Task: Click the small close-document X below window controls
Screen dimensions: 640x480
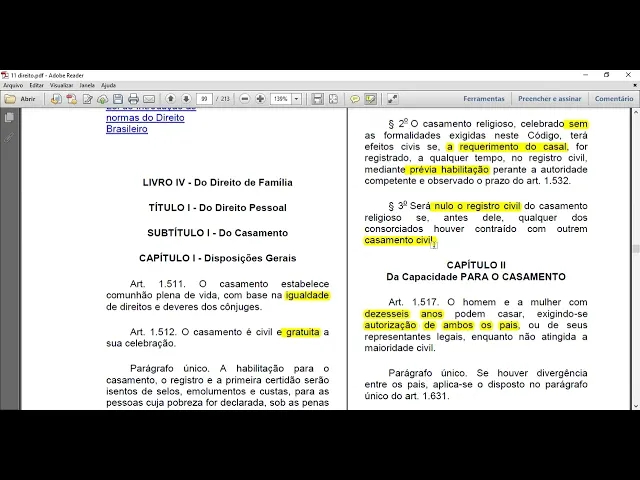Action: coord(635,85)
